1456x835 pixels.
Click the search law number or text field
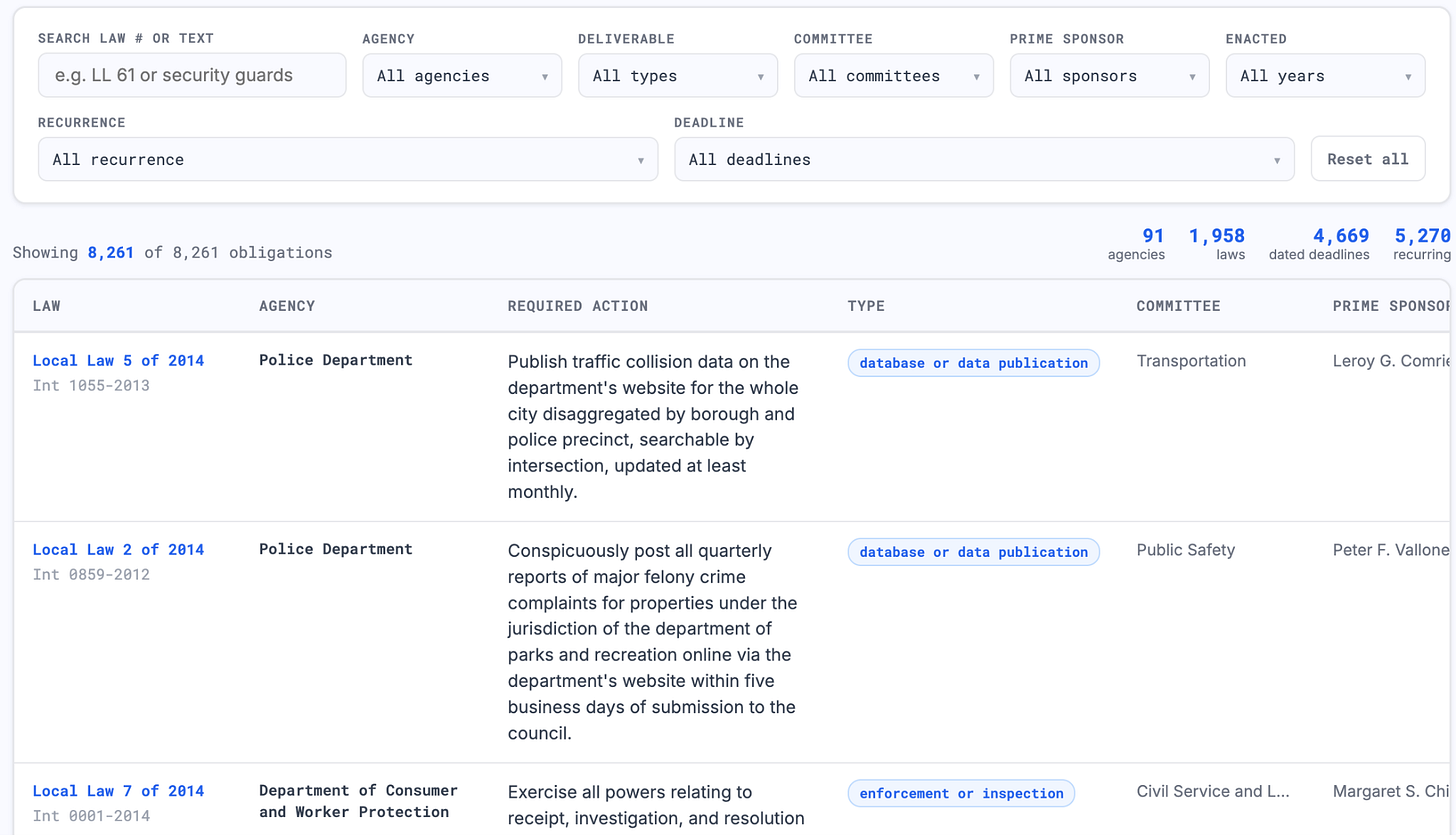192,75
